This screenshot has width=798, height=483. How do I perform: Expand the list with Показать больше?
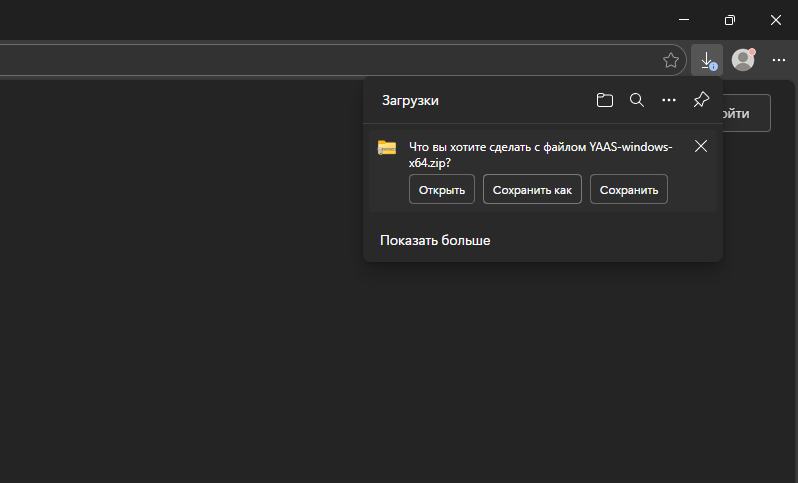pos(435,240)
